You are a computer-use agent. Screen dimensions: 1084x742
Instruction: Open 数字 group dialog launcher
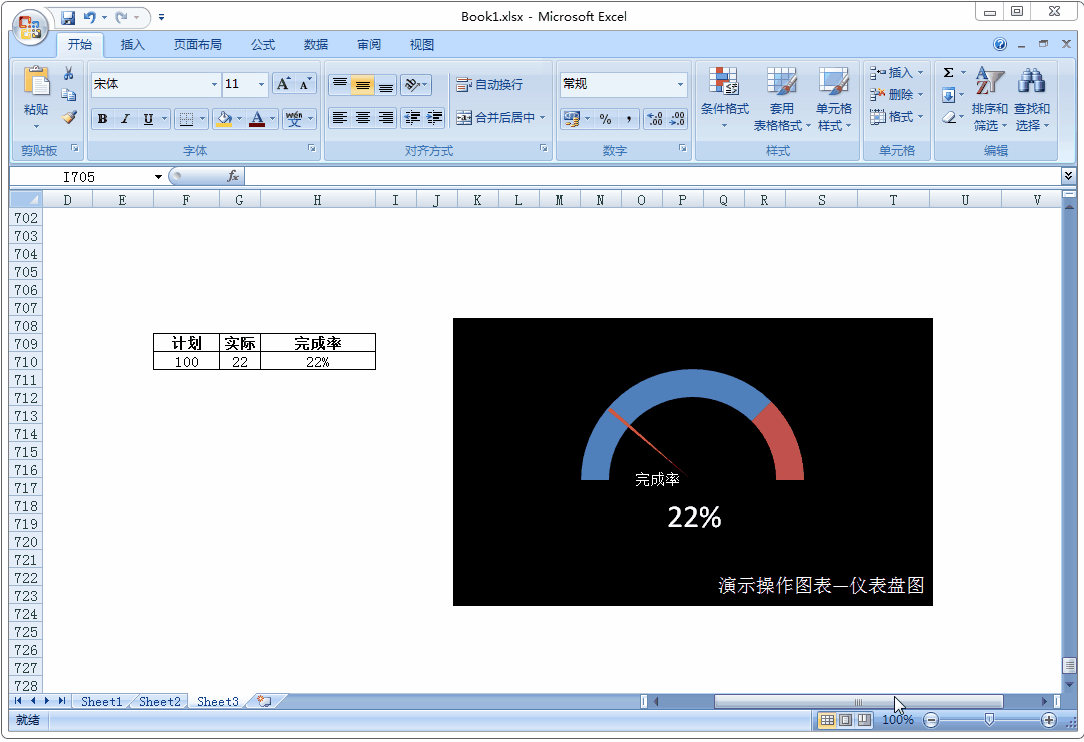point(682,148)
